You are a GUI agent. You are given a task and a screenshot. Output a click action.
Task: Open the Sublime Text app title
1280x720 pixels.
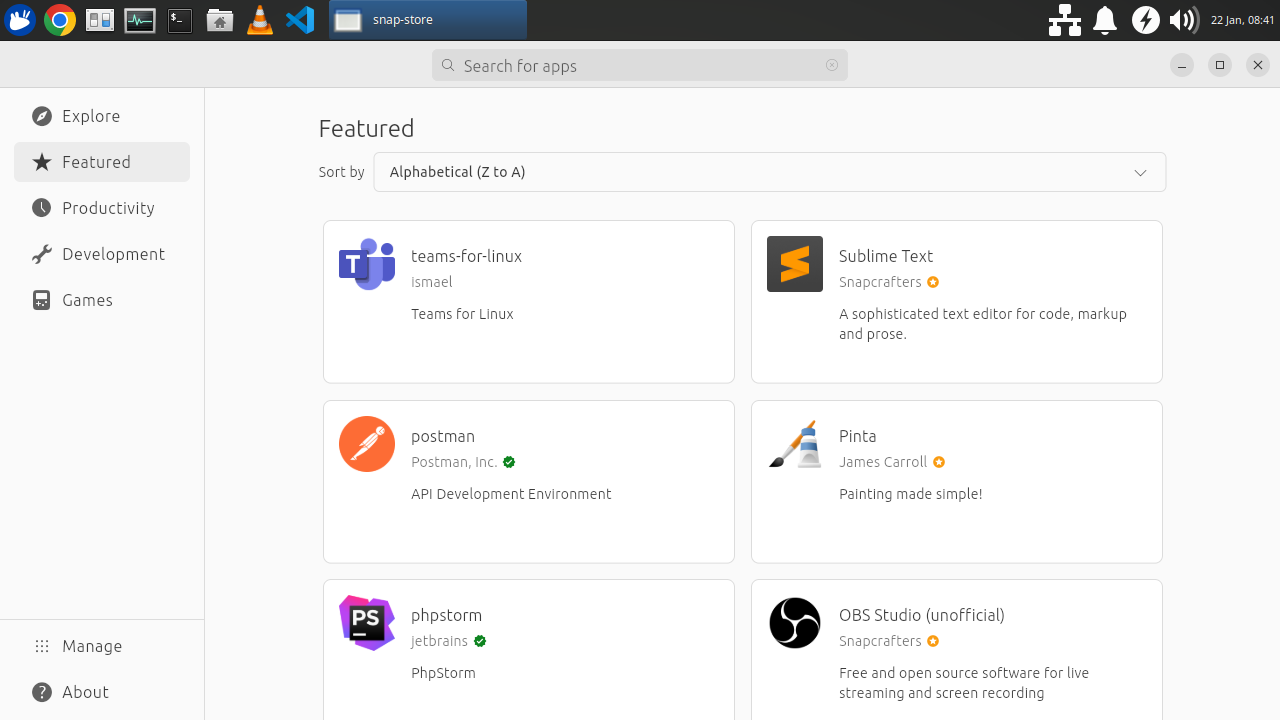(x=886, y=256)
